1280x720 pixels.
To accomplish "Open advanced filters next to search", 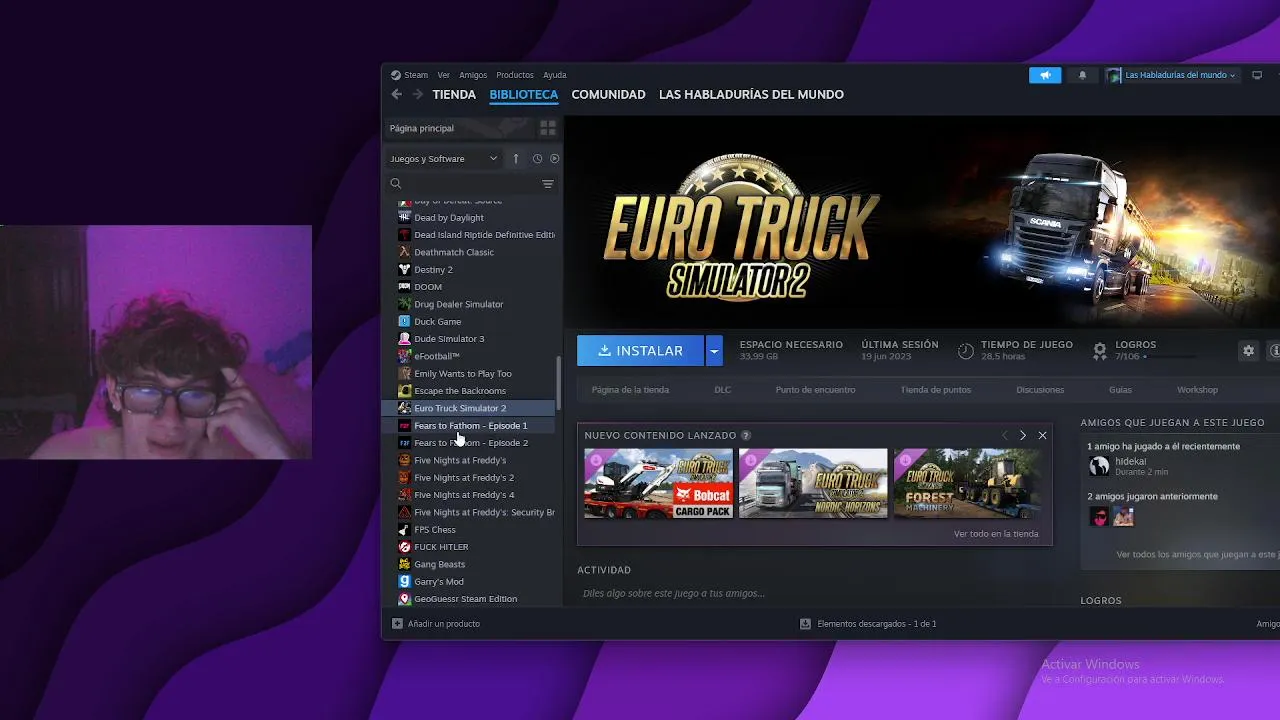I will pos(548,184).
